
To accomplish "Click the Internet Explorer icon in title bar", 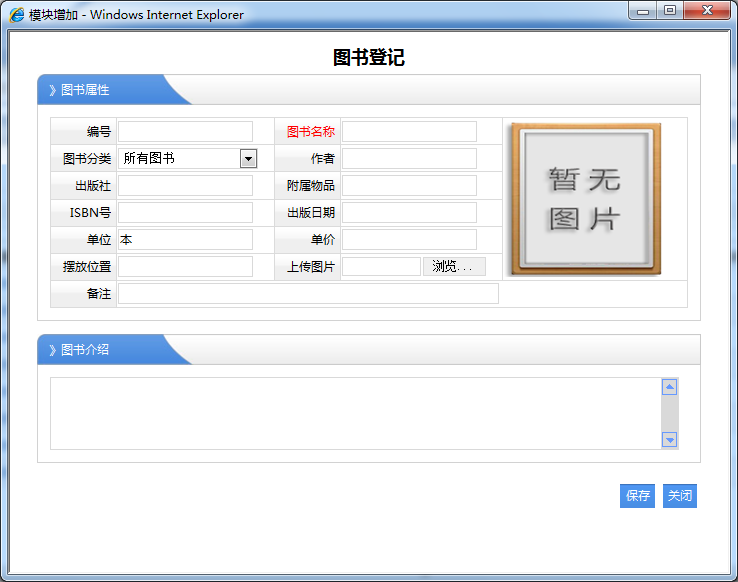I will click(17, 15).
